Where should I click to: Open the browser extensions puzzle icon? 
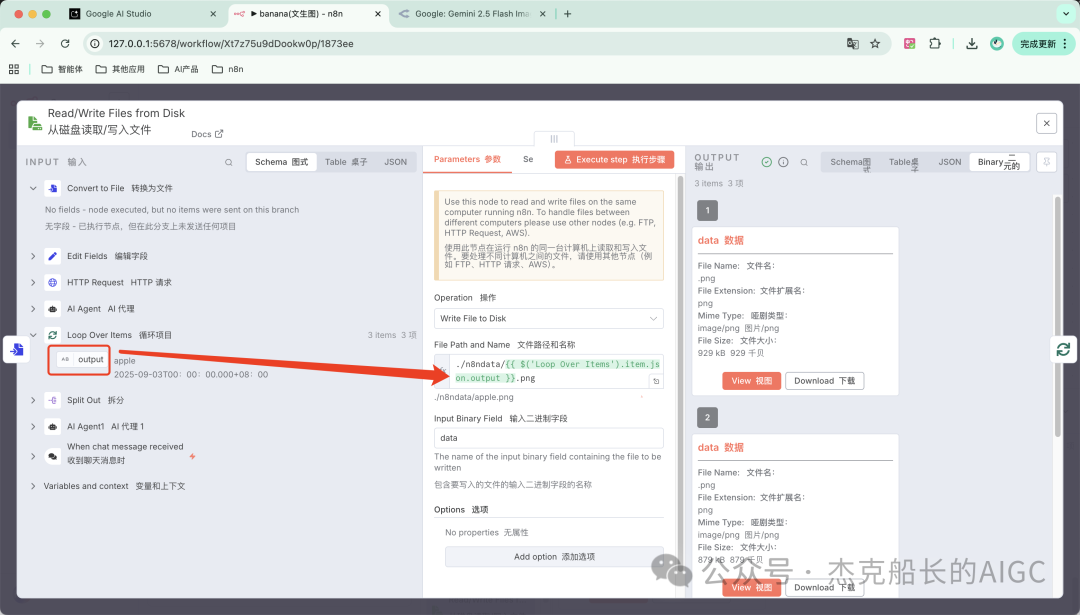pyautogui.click(x=935, y=43)
